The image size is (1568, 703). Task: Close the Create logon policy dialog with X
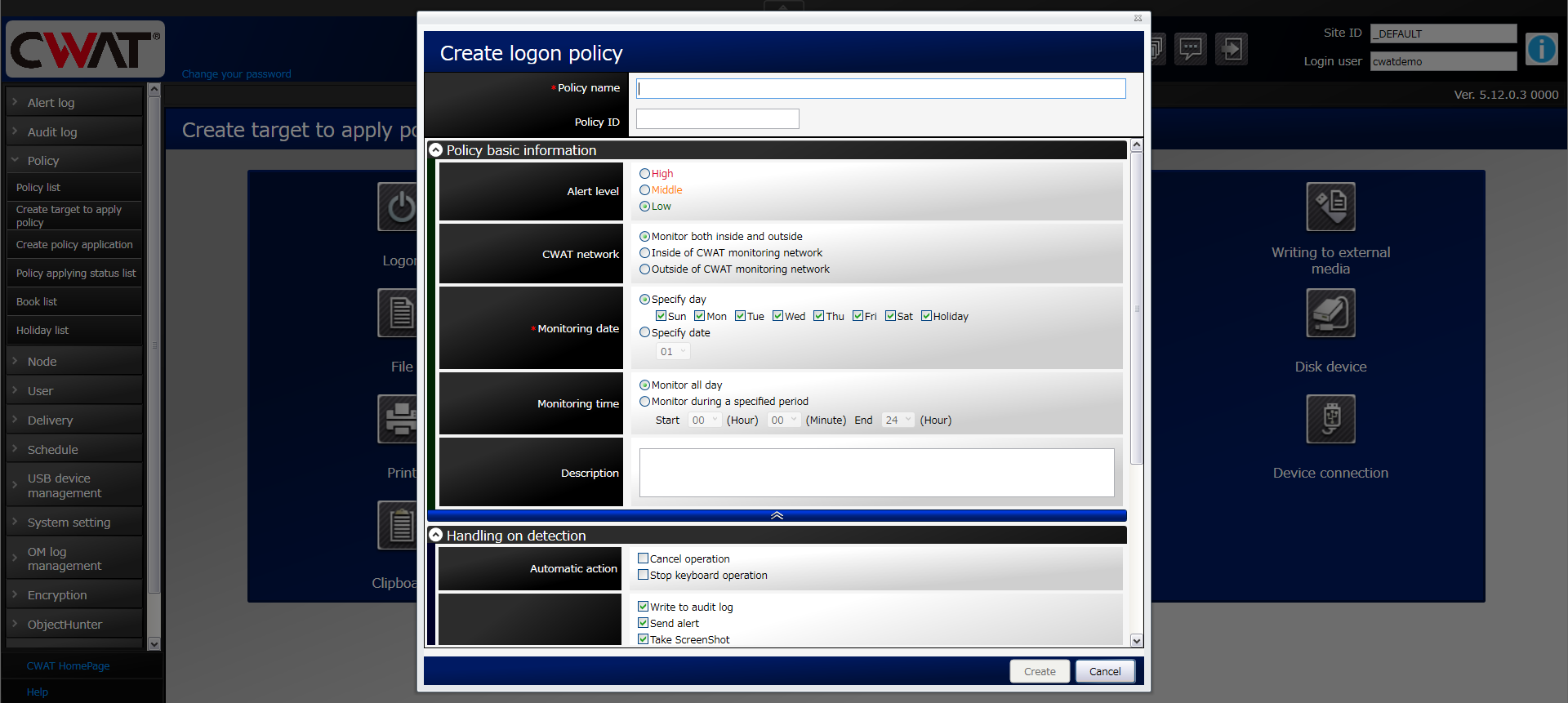click(x=1138, y=18)
